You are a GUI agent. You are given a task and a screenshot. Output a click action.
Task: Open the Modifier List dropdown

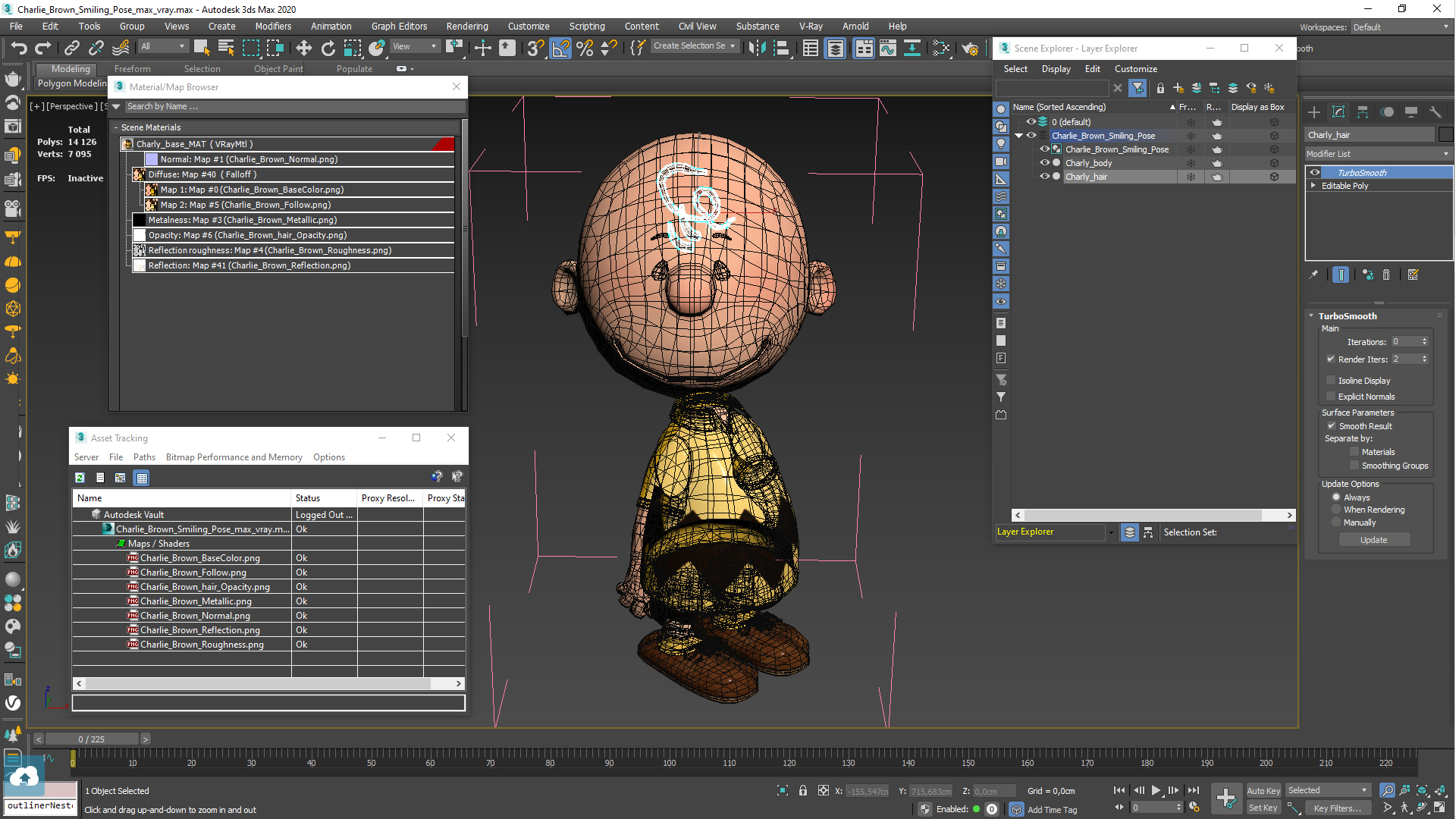pyautogui.click(x=1378, y=154)
